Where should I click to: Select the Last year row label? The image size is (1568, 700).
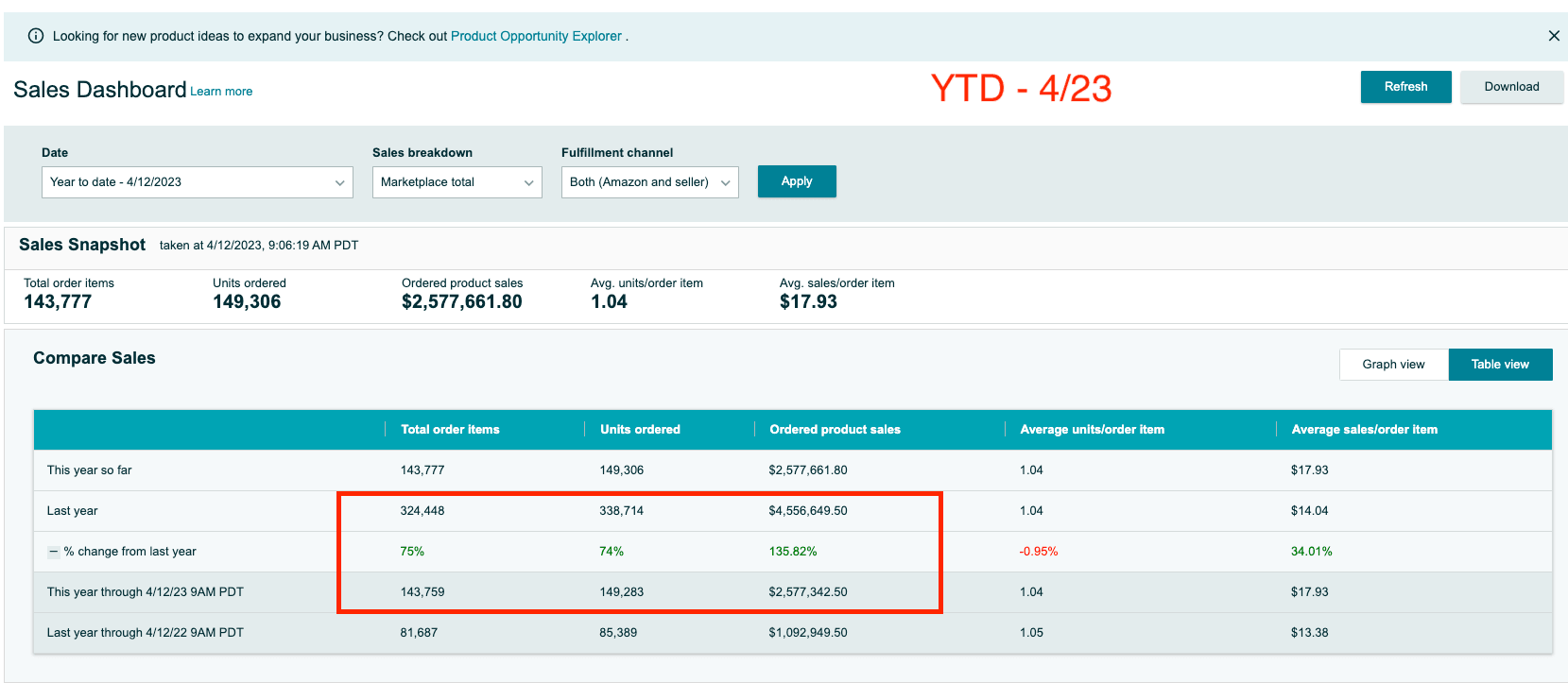click(73, 511)
